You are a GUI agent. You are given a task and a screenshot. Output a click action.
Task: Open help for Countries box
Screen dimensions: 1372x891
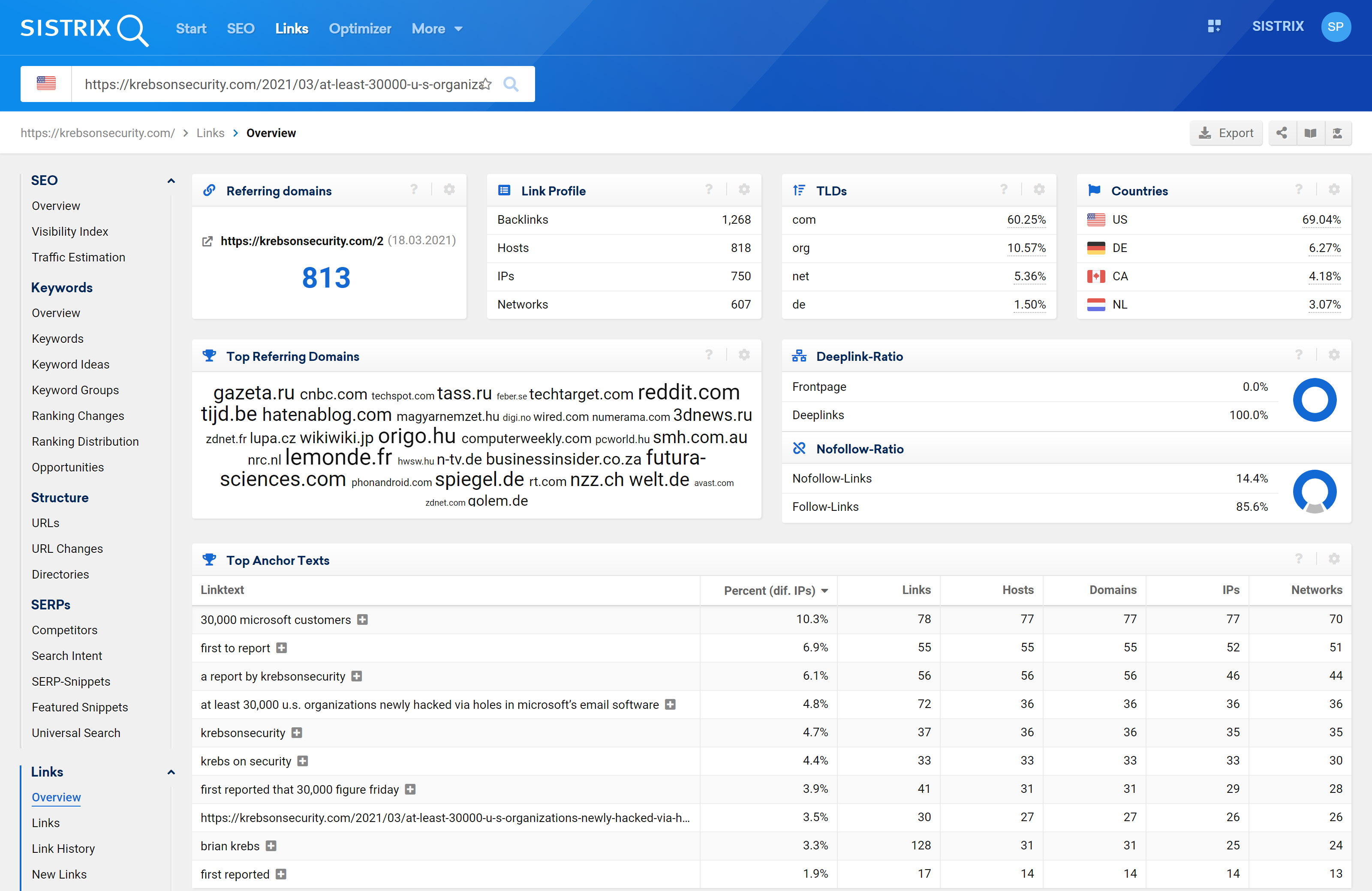pos(1298,189)
